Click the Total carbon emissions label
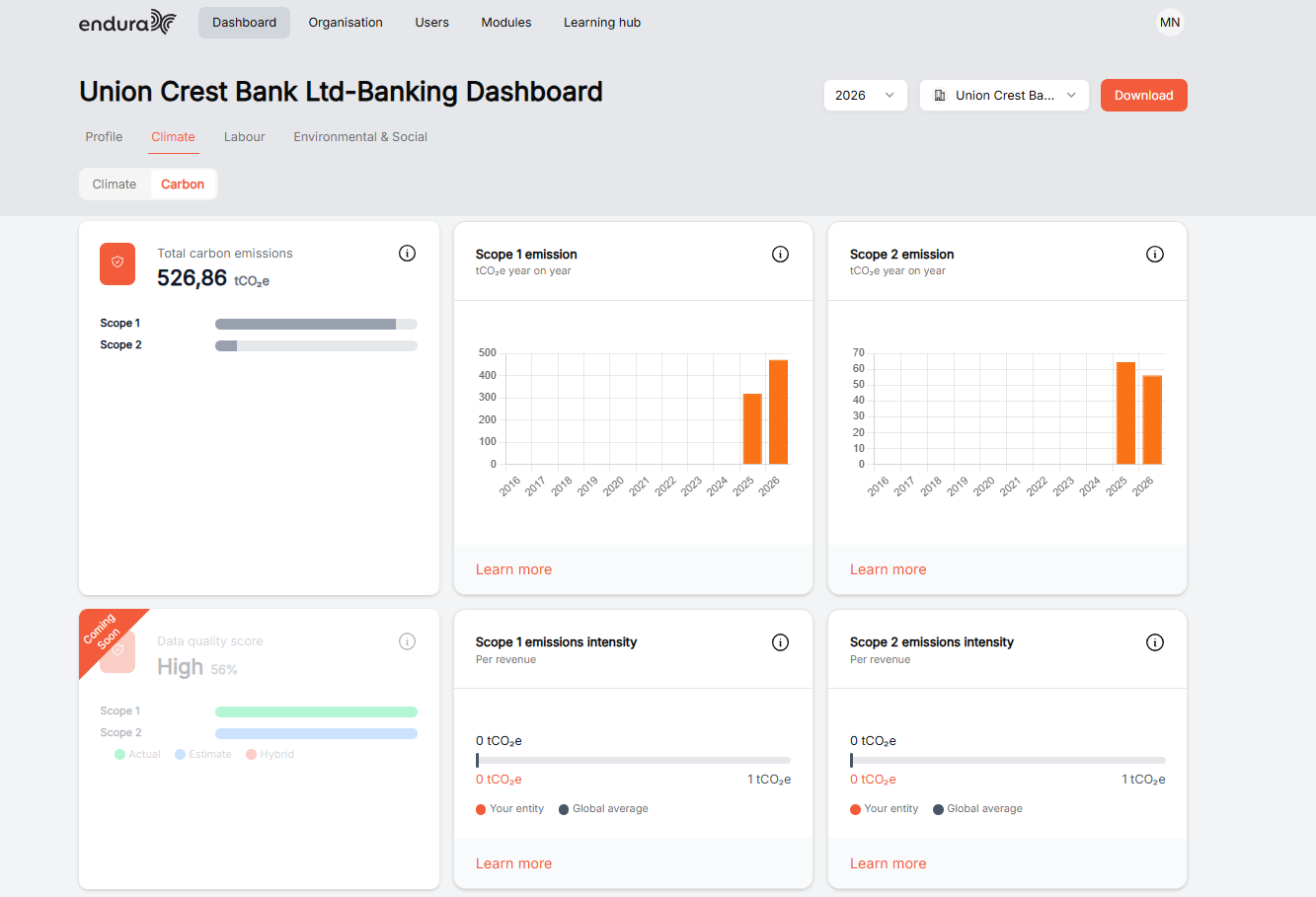 225,254
